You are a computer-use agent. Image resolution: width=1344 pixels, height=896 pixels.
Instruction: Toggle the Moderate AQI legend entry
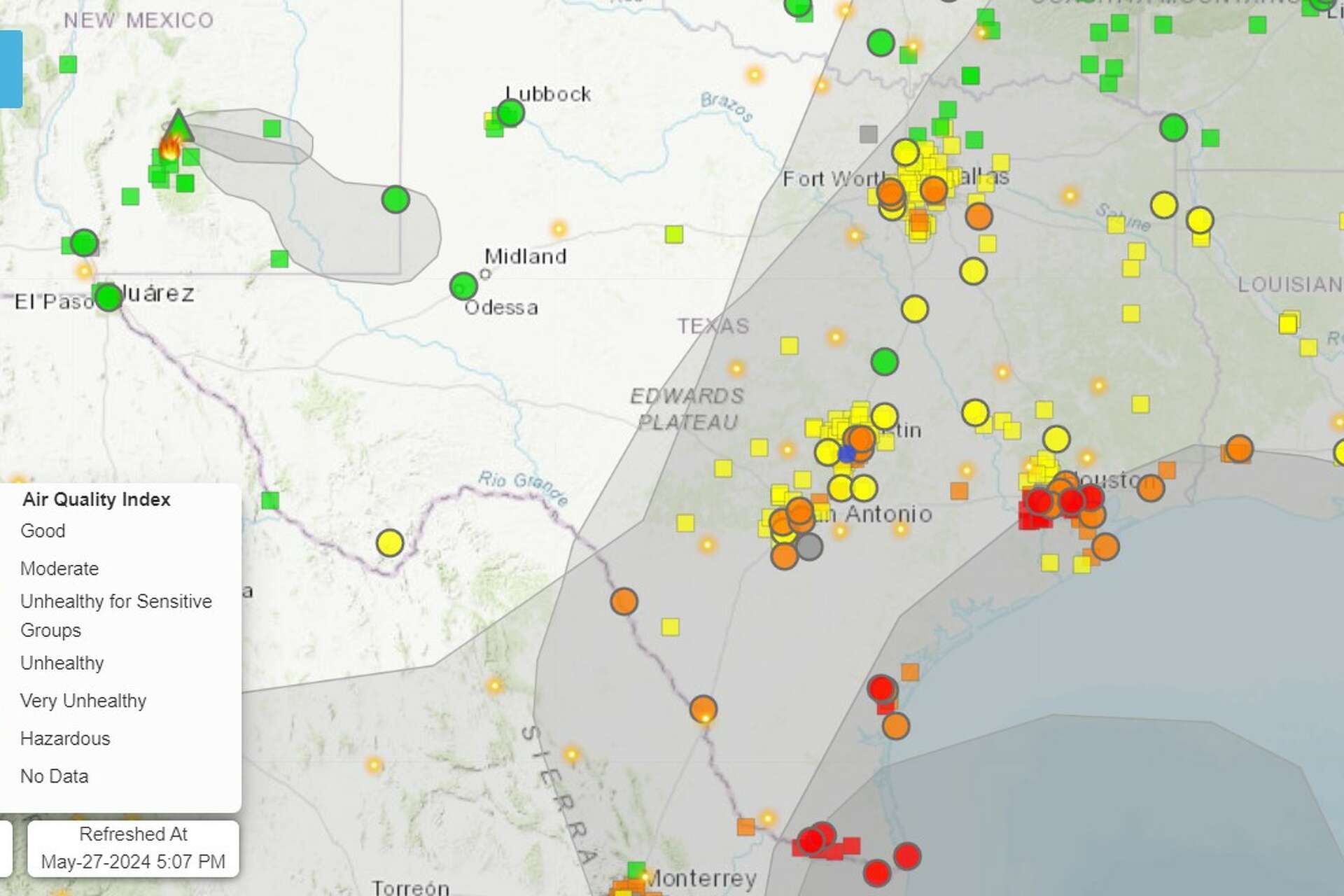pyautogui.click(x=60, y=568)
